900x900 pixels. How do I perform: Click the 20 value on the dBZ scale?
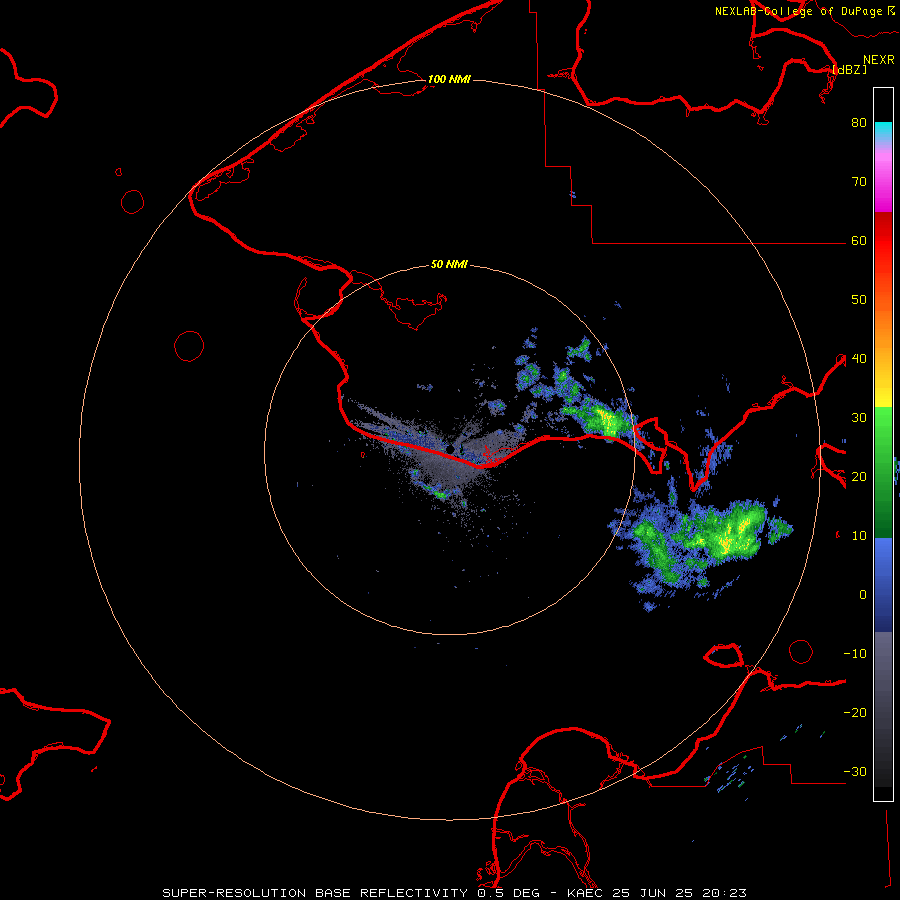point(859,476)
